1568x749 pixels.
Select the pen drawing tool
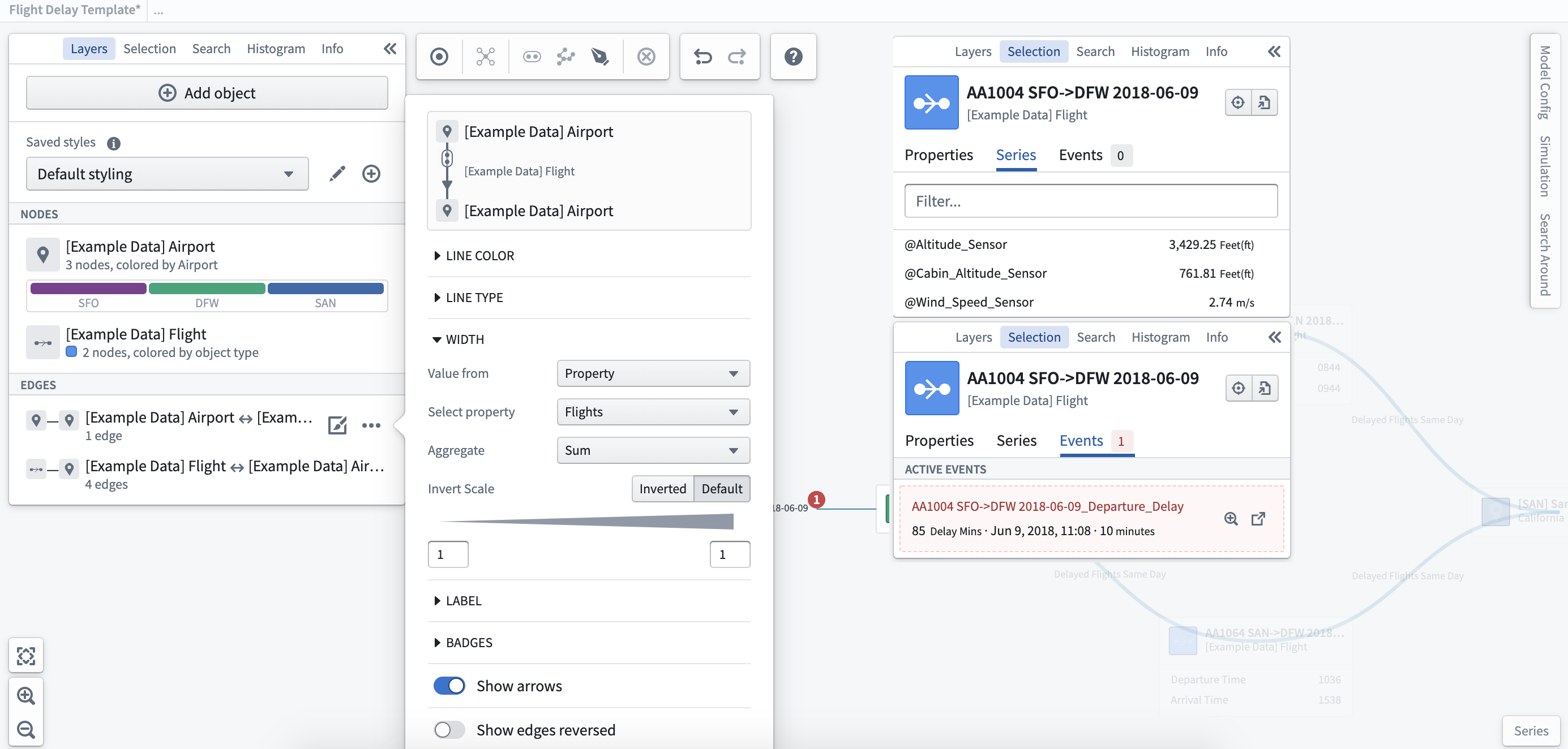599,57
